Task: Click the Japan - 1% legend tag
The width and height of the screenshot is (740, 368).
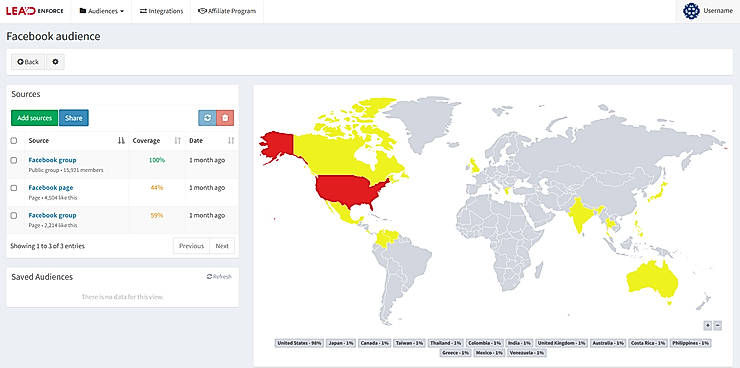Action: (x=341, y=343)
